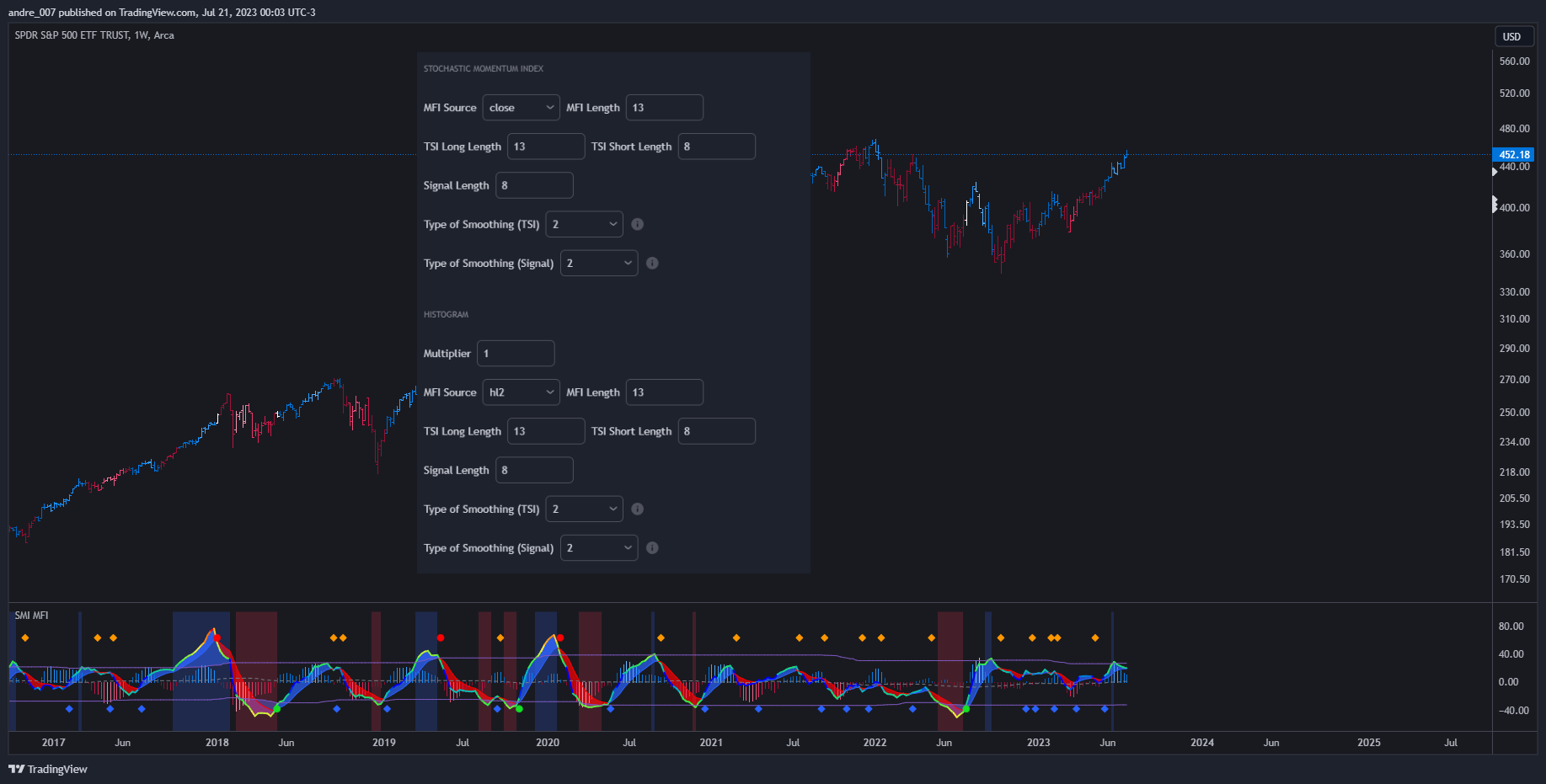Click the 2017 label on time axis
The width and height of the screenshot is (1546, 784).
click(x=53, y=743)
